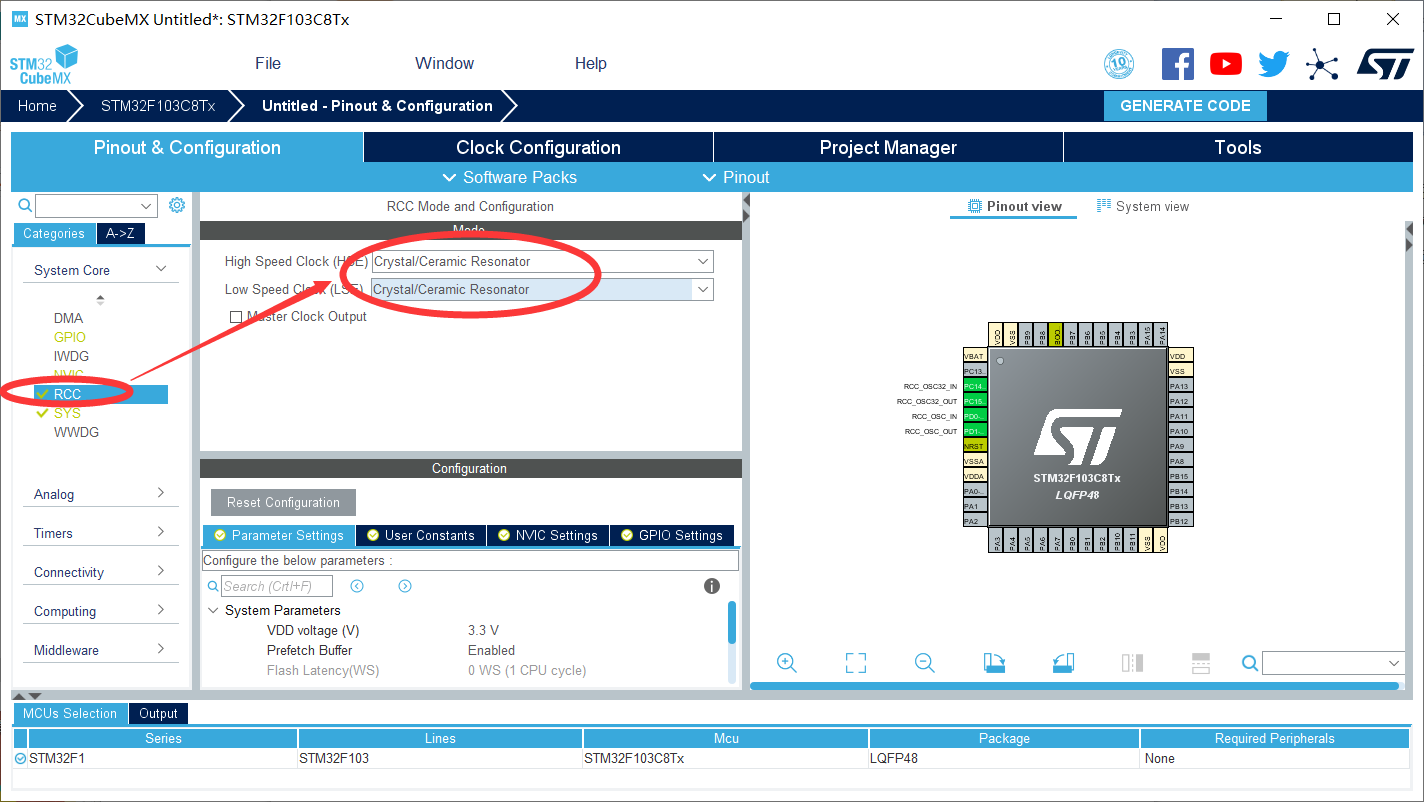
Task: Rotate the chip view clockwise
Action: [994, 662]
